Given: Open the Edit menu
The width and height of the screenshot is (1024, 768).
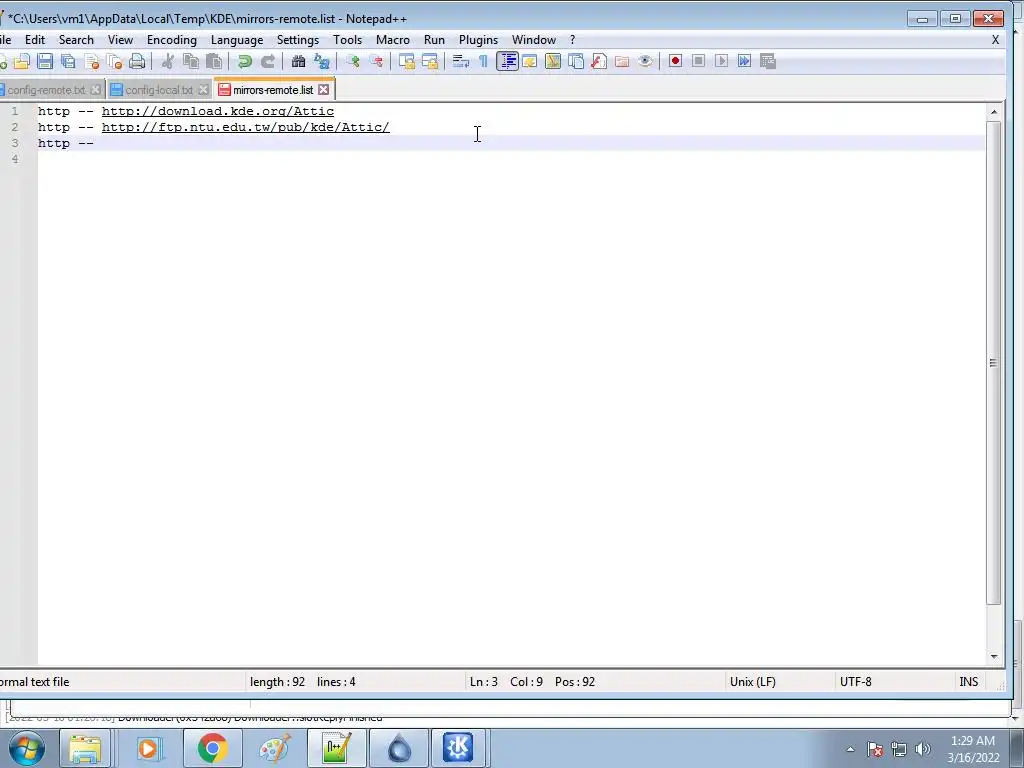Looking at the screenshot, I should click(x=35, y=40).
